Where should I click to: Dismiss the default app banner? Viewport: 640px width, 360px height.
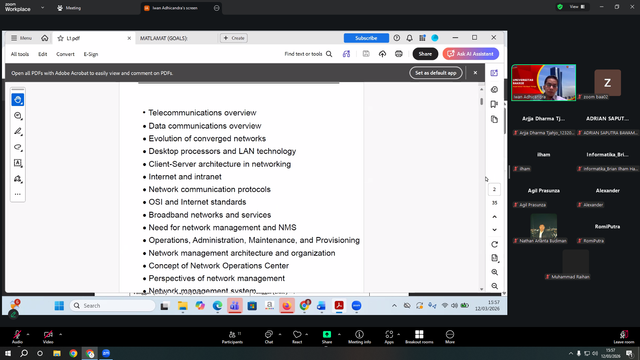(475, 73)
